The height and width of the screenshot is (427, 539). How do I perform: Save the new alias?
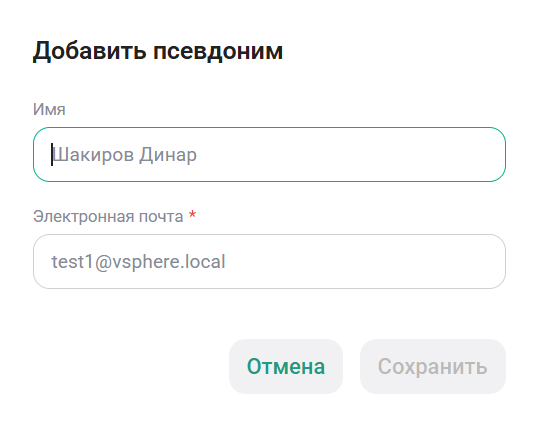[x=433, y=366]
